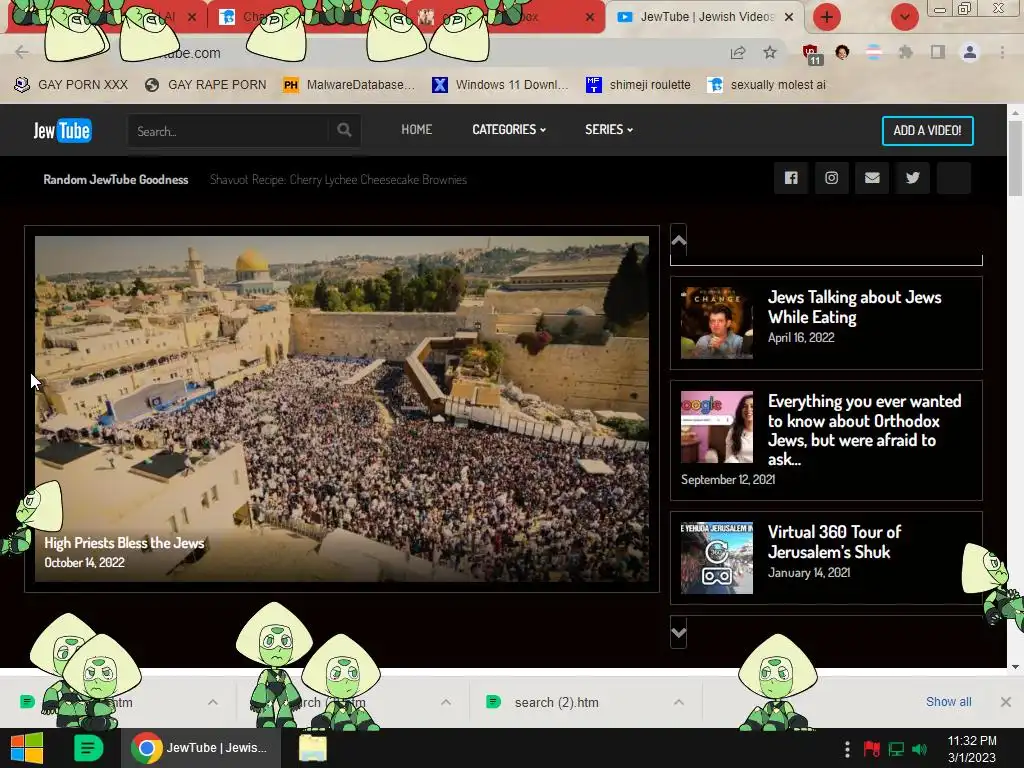Click the page vertical scrollbar thumb
The height and width of the screenshot is (768, 1024).
(x=1015, y=157)
